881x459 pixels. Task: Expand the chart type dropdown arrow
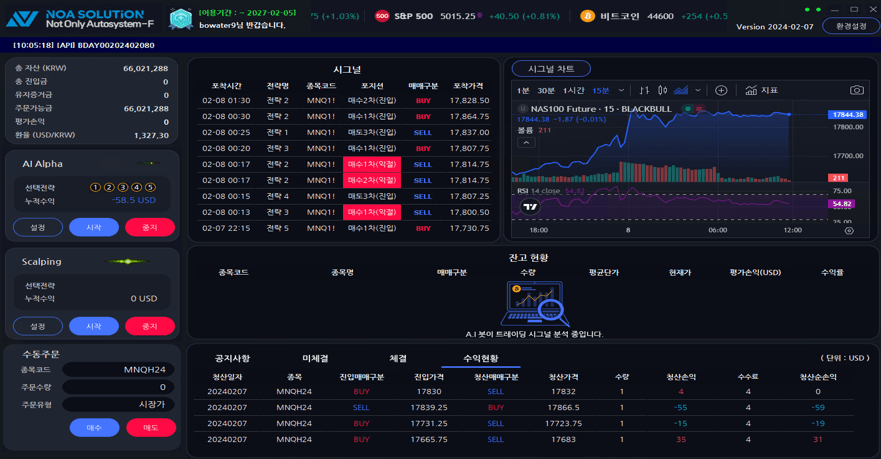click(x=698, y=90)
